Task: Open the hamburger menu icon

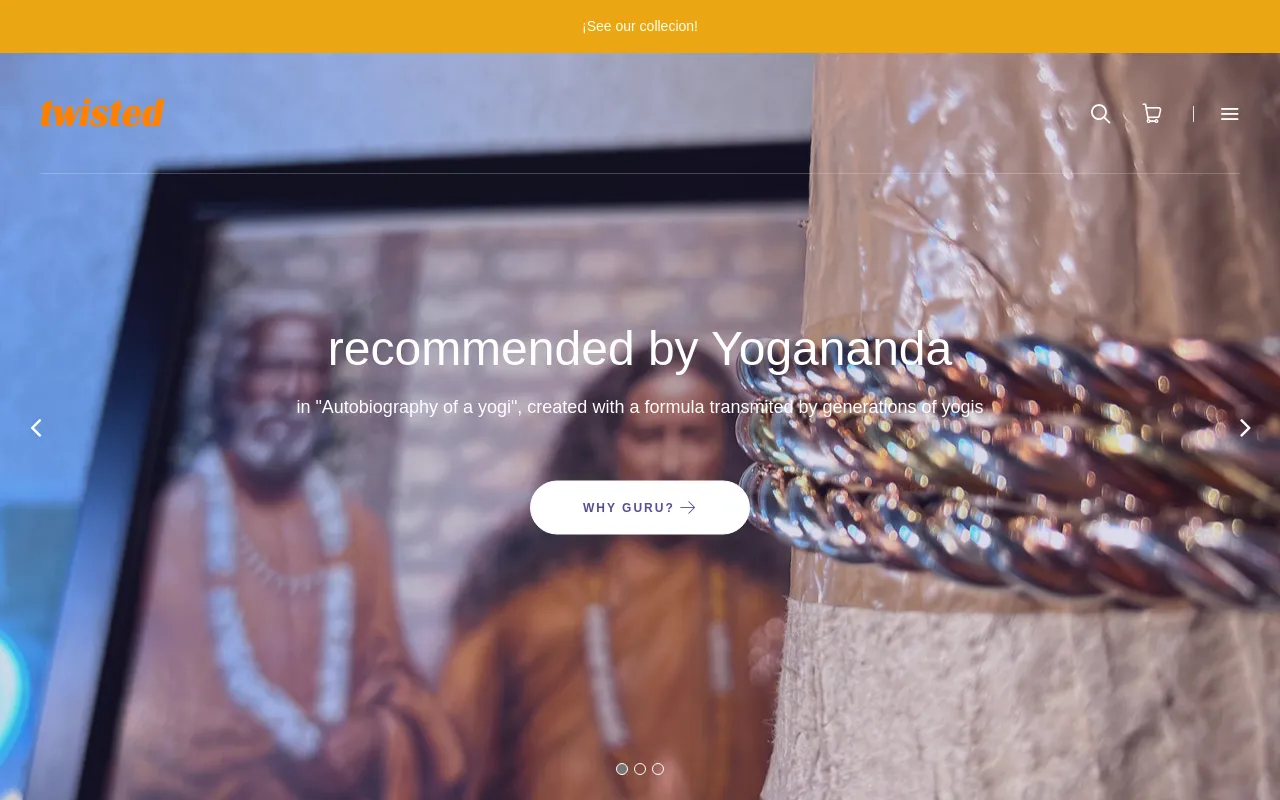Action: [1230, 114]
